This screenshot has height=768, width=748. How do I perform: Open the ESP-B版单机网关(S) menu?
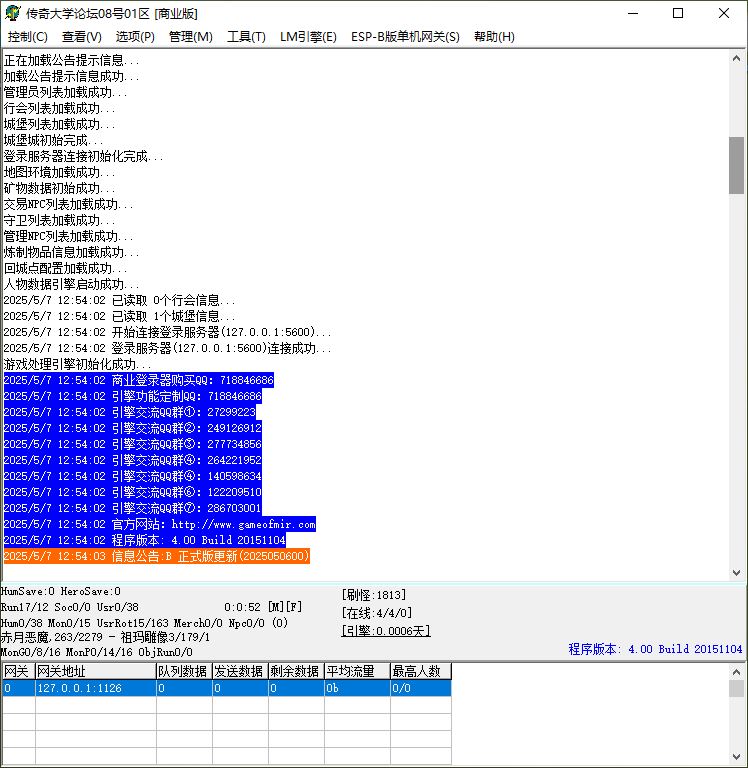(405, 37)
